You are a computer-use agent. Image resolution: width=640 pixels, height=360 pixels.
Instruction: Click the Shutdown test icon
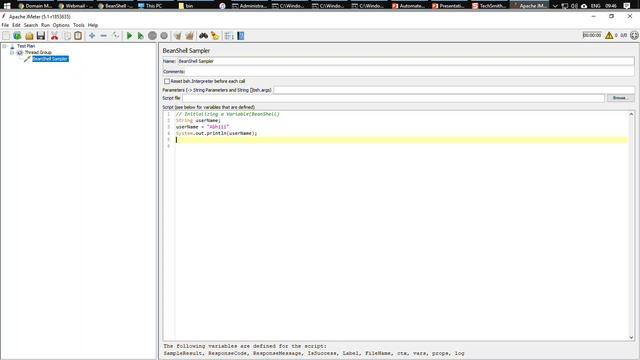(164, 36)
